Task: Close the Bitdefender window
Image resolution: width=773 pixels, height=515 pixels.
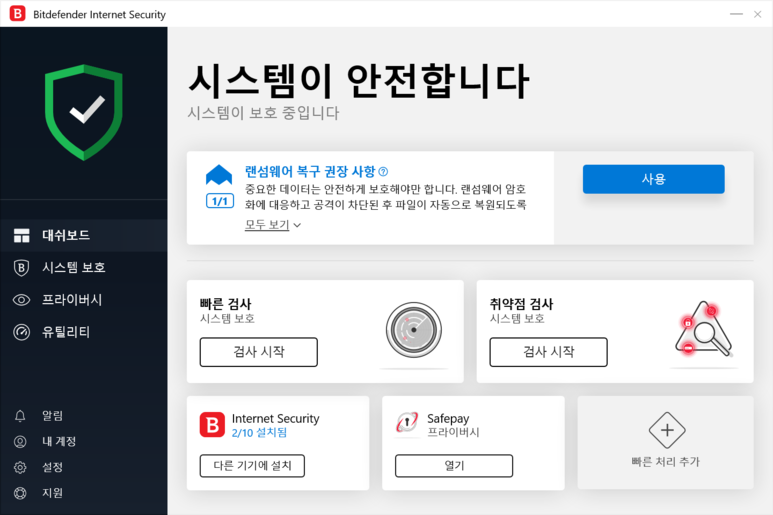Action: (x=758, y=14)
